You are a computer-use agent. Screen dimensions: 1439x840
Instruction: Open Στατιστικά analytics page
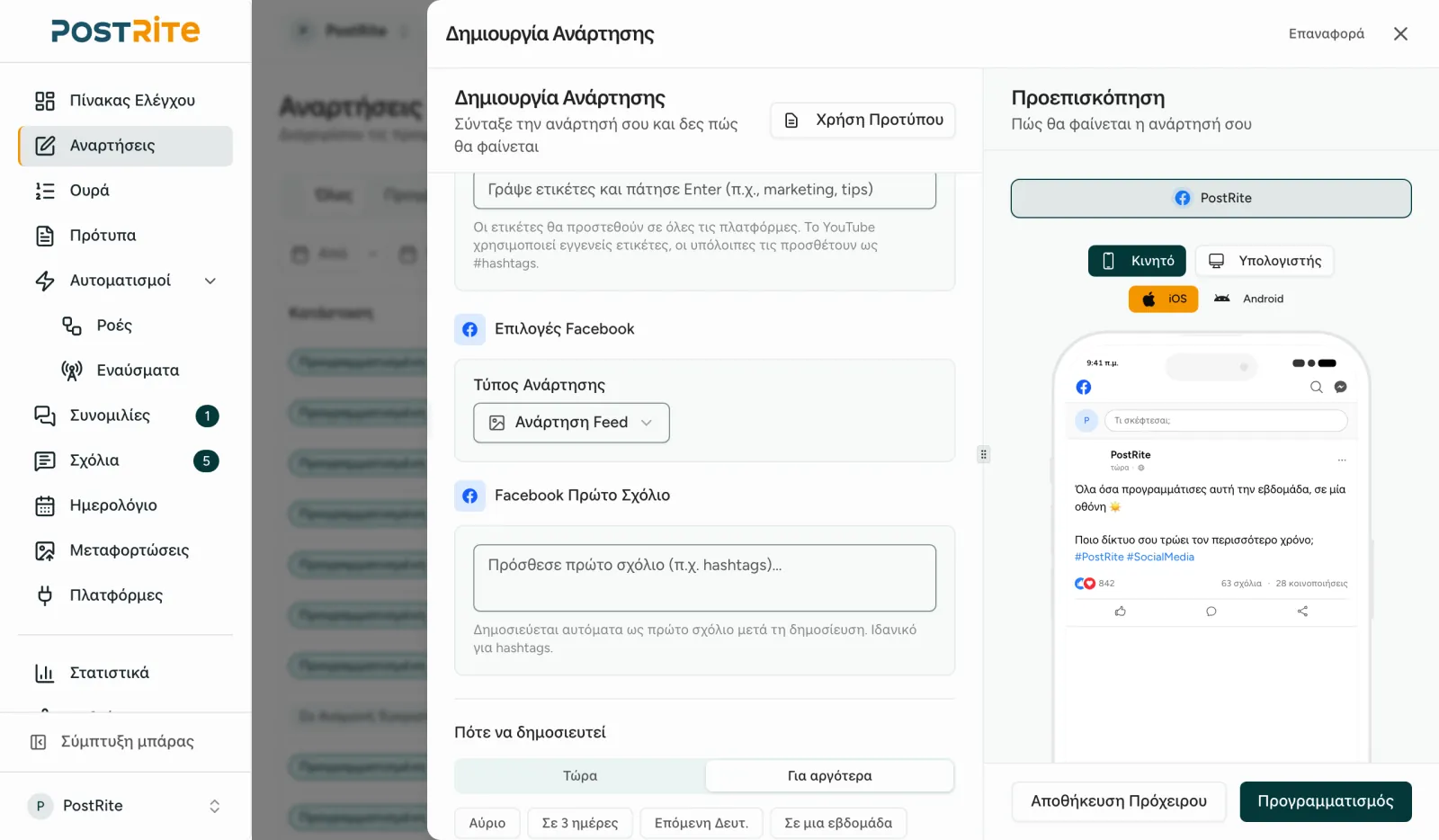[x=125, y=673]
